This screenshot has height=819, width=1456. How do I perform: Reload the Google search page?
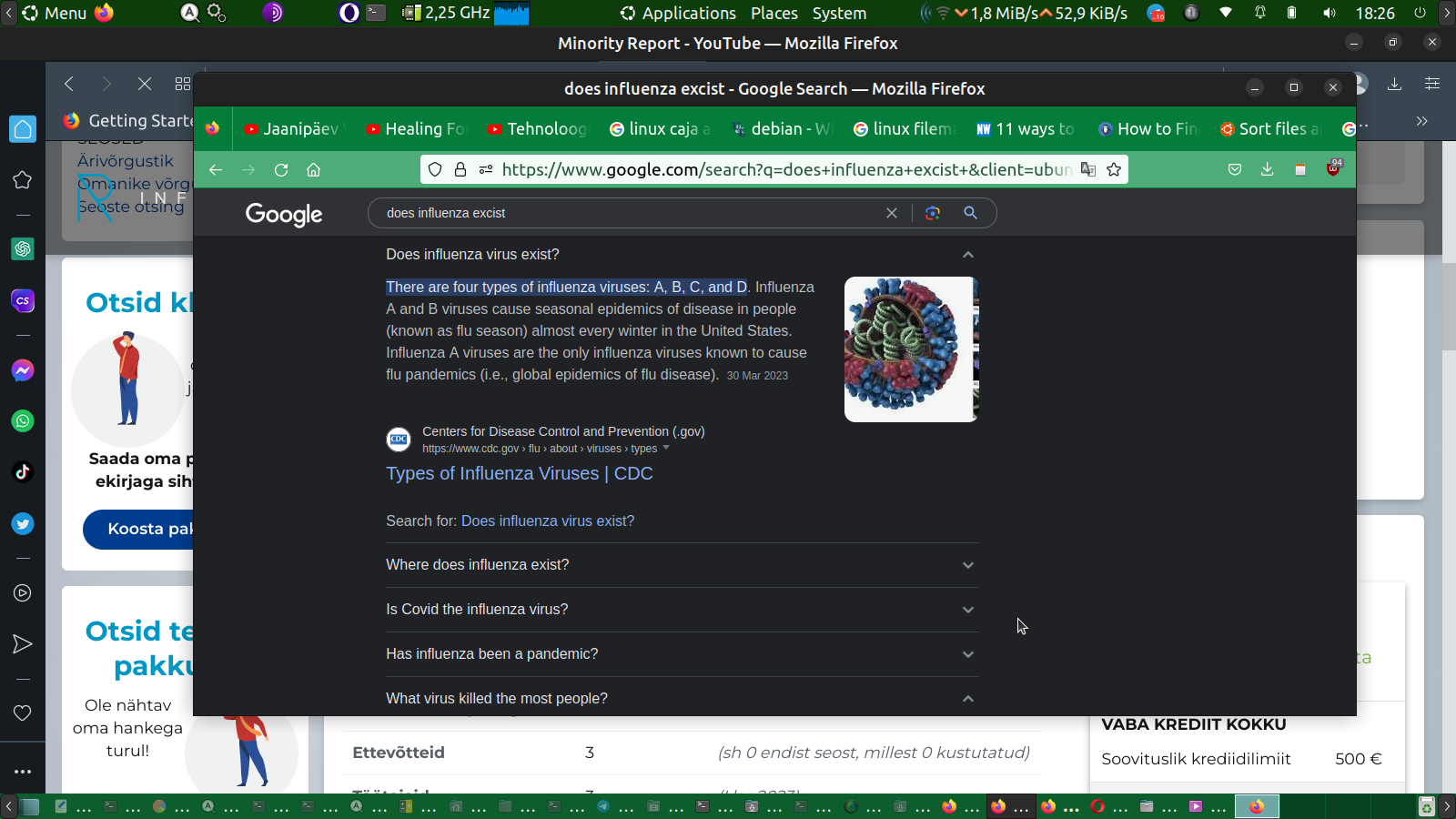(281, 170)
